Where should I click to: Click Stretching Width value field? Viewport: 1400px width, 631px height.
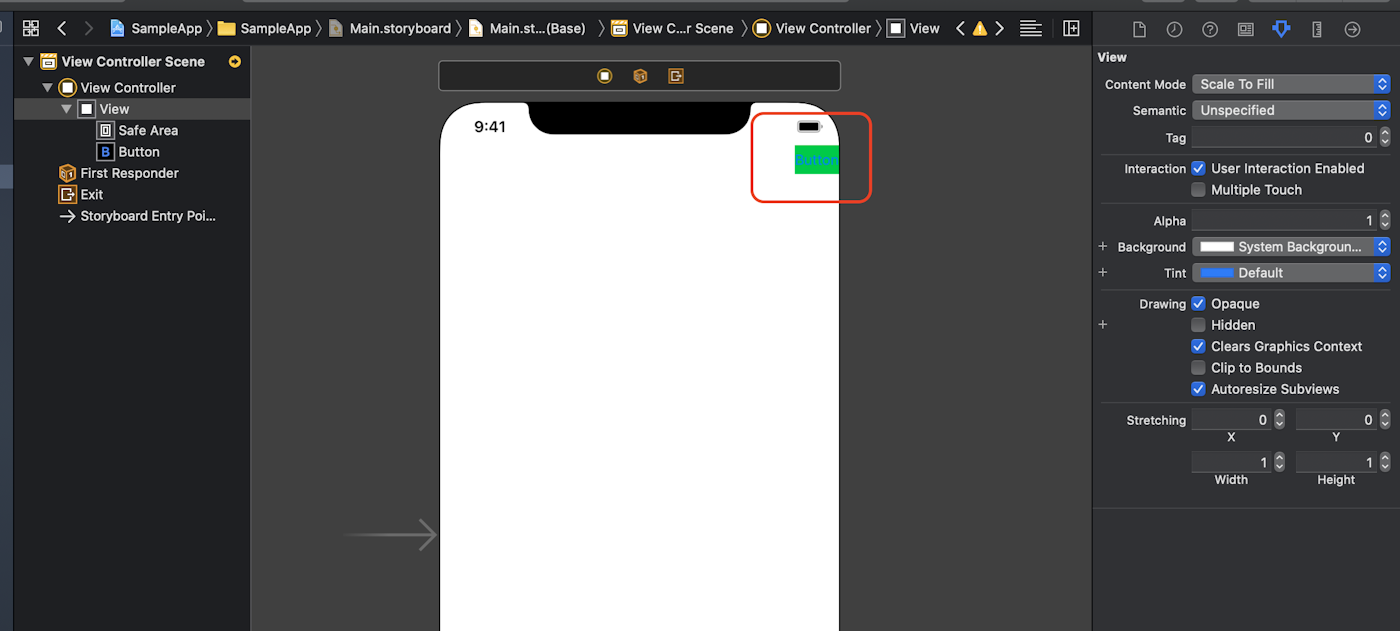1231,462
